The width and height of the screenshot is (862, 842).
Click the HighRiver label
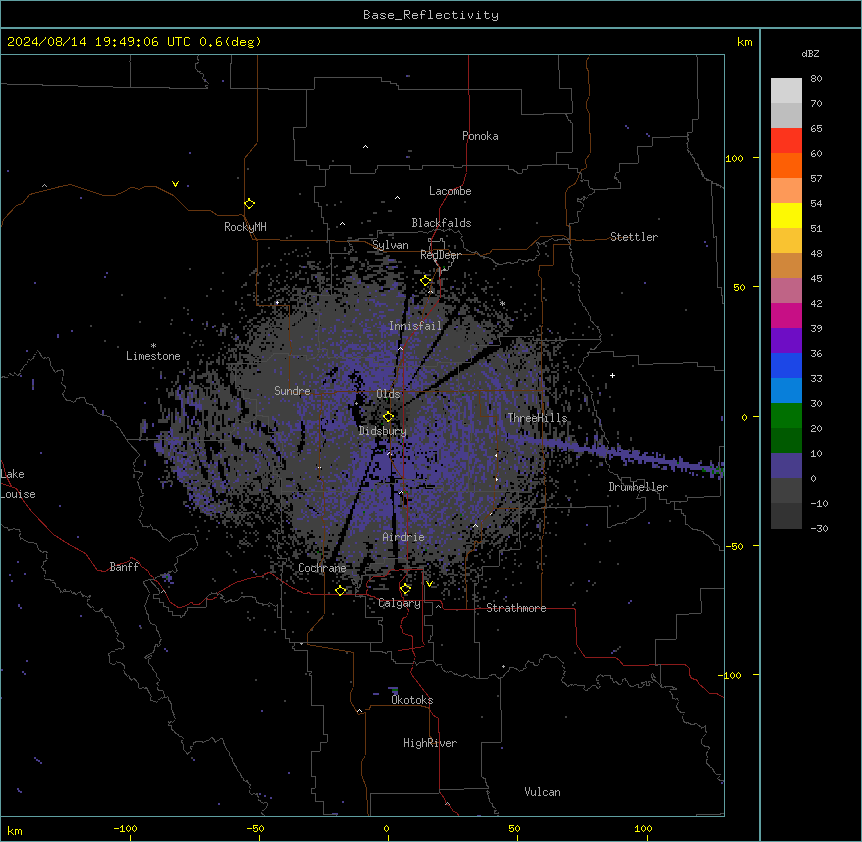click(430, 743)
